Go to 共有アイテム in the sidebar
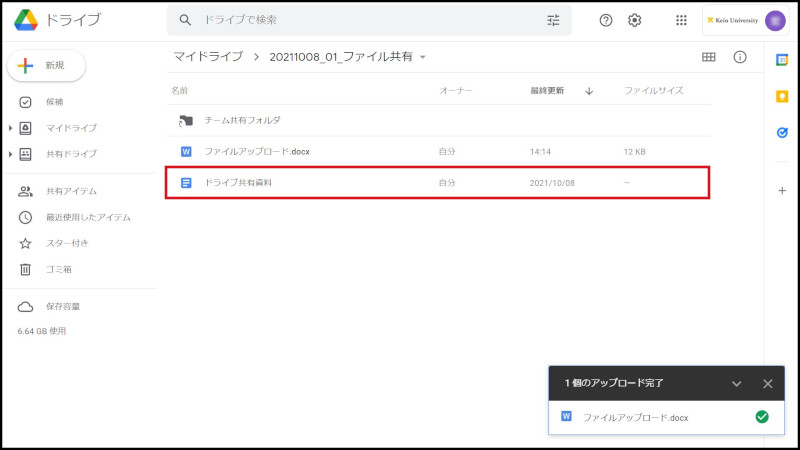 pos(71,191)
